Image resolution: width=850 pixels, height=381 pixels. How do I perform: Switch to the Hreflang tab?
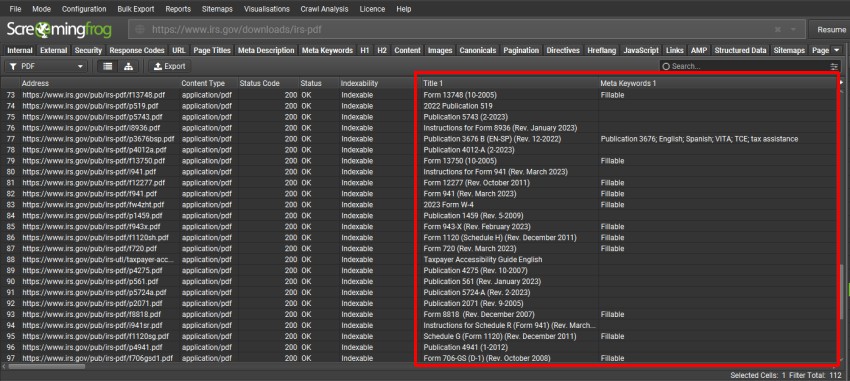click(x=602, y=50)
